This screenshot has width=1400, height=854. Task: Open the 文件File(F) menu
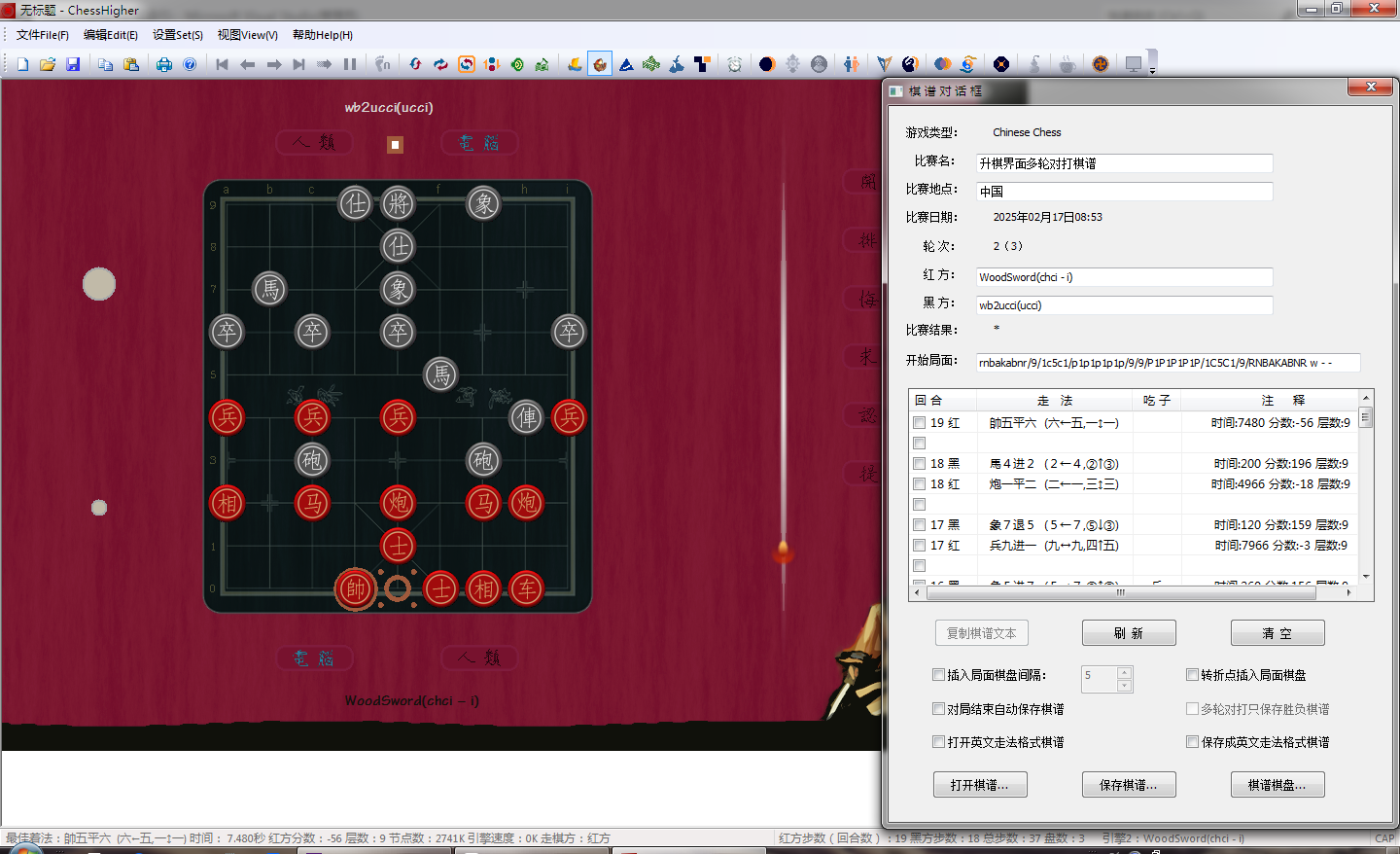tap(43, 35)
